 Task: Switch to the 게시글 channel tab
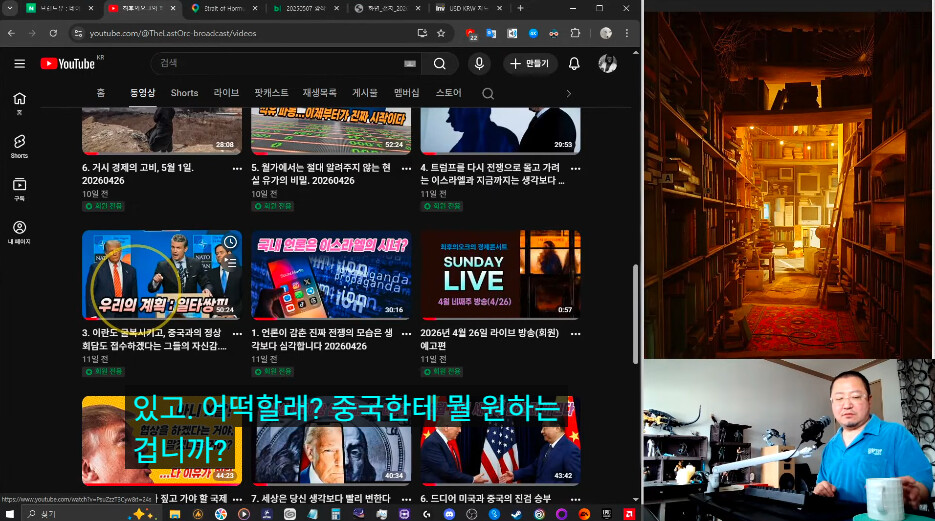(365, 93)
